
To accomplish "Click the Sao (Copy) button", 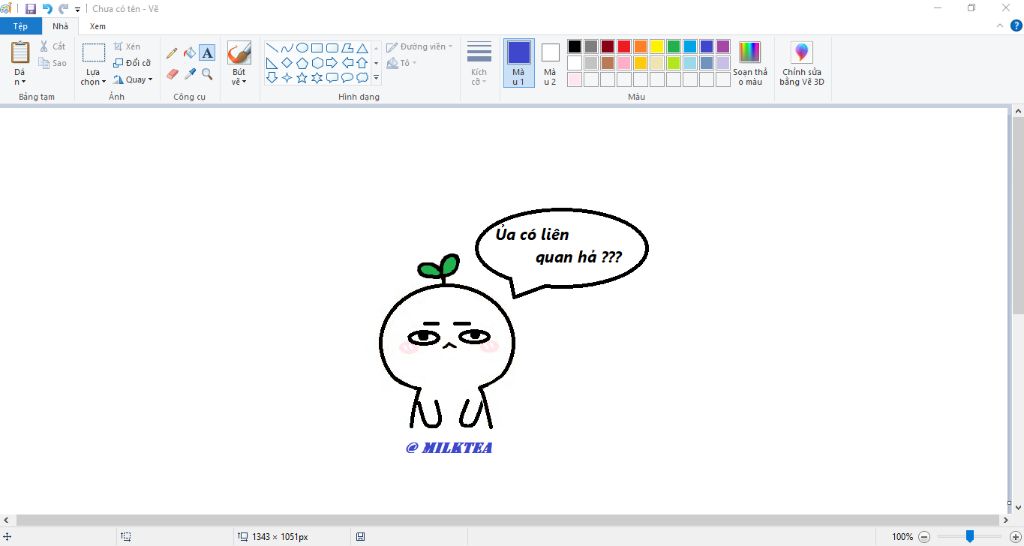I will [52, 63].
